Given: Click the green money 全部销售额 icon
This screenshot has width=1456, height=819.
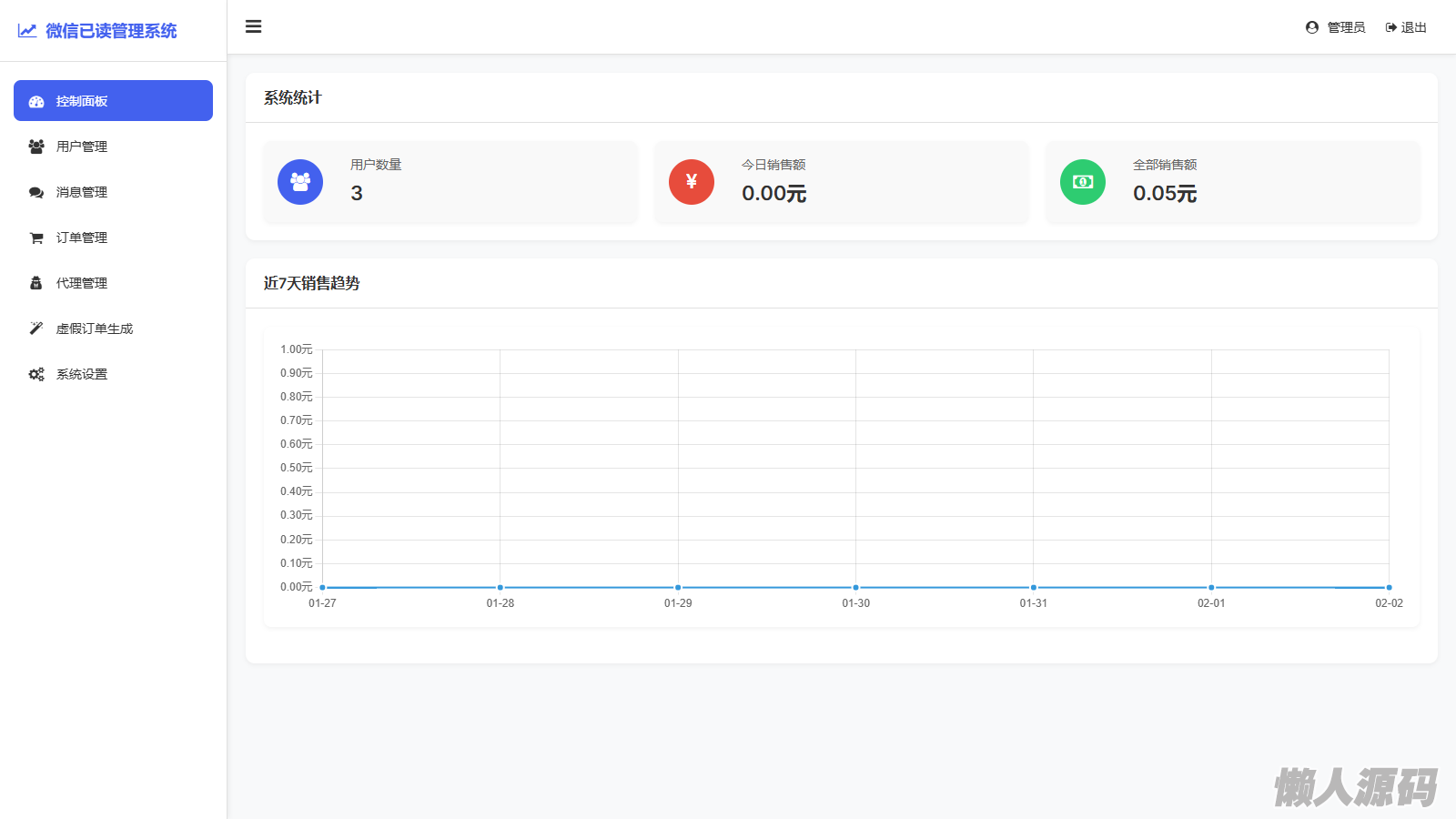Looking at the screenshot, I should tap(1083, 182).
